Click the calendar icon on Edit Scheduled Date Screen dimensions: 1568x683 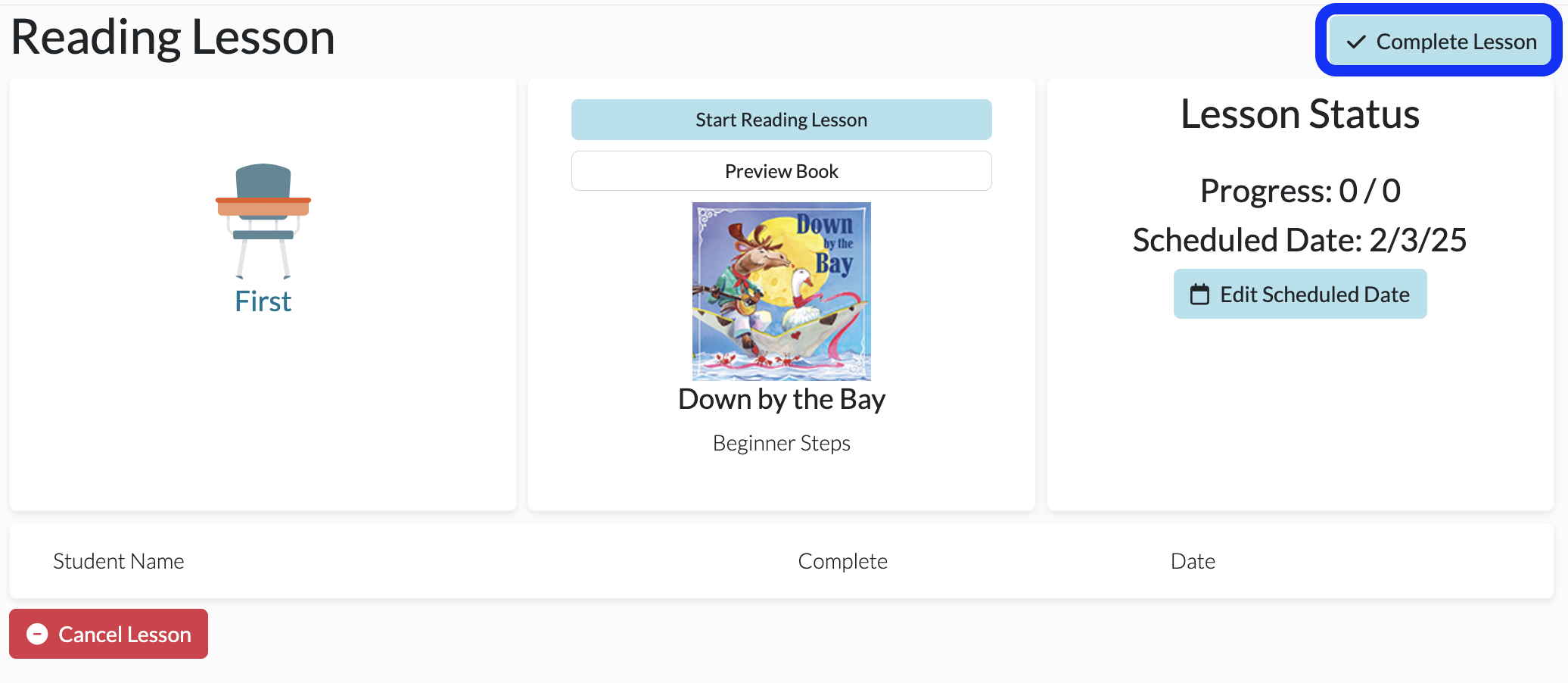point(1199,295)
